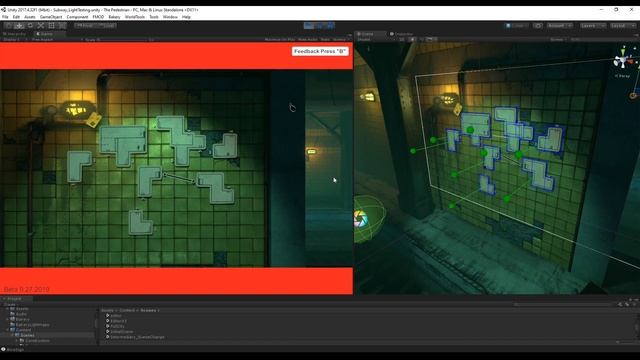Toggle the Local/Global handle rotation button
Viewport: 640px width, 360px height.
[107, 25]
